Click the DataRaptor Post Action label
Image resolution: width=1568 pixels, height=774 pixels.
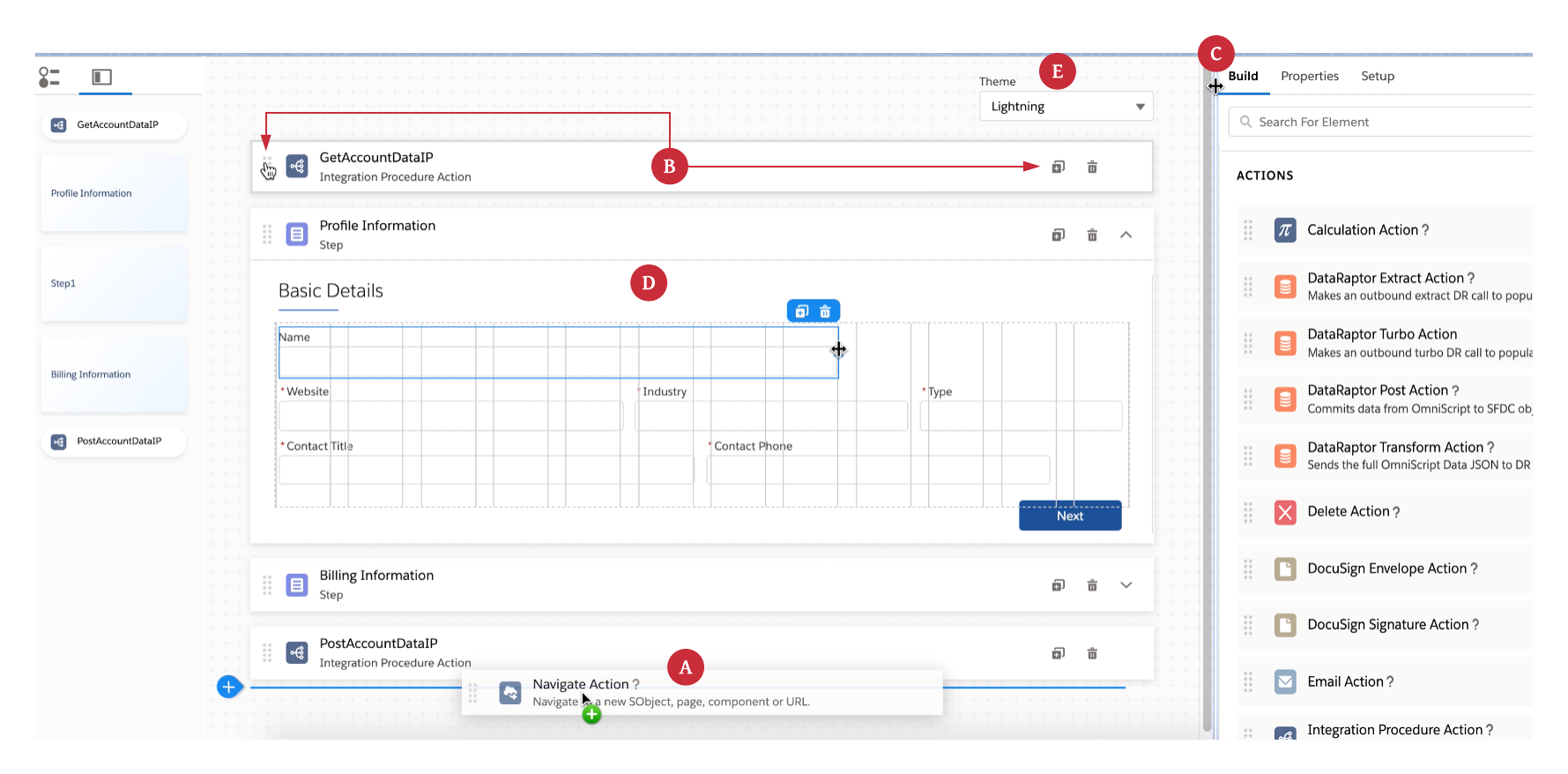1378,391
